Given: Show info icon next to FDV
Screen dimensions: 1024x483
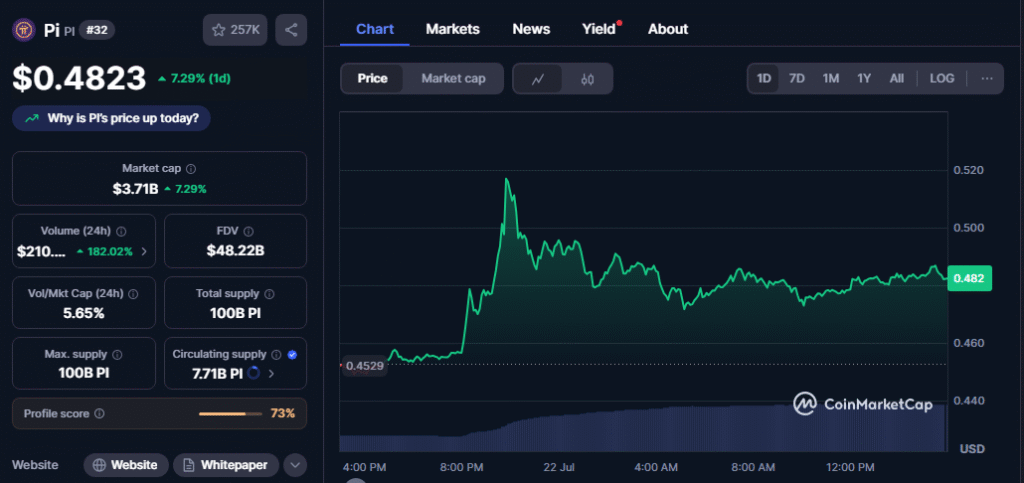Looking at the screenshot, I should (x=248, y=231).
